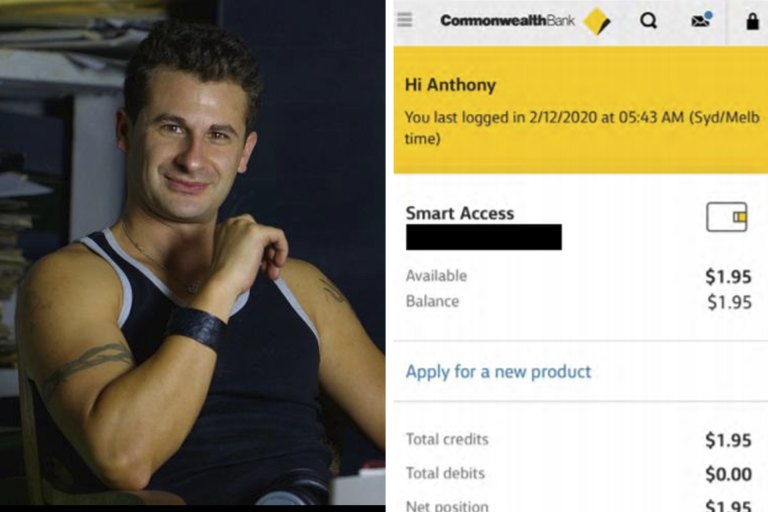
Task: Click the Balance amount $1.95
Action: (729, 302)
